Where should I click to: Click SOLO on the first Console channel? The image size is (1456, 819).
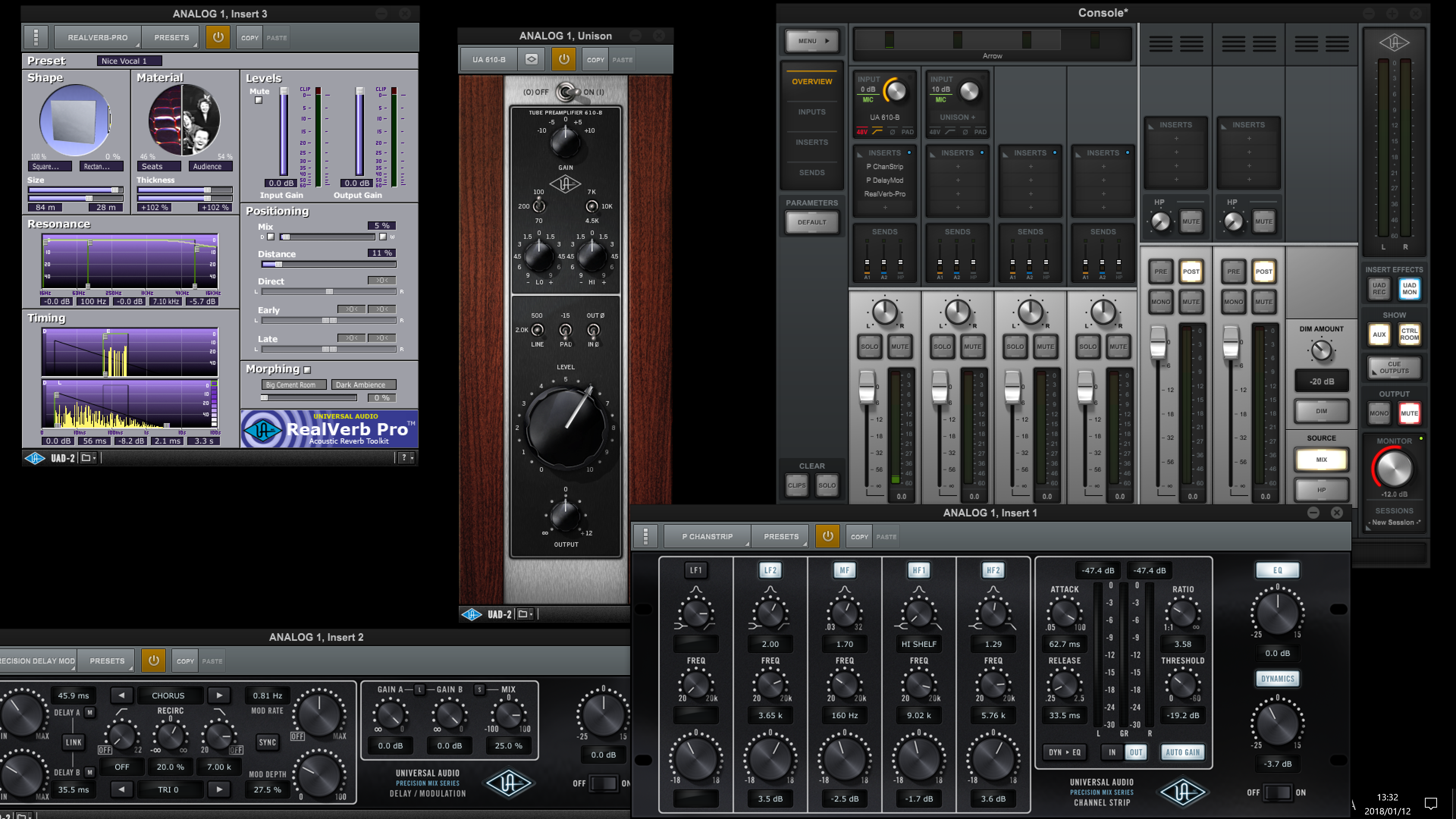click(869, 347)
